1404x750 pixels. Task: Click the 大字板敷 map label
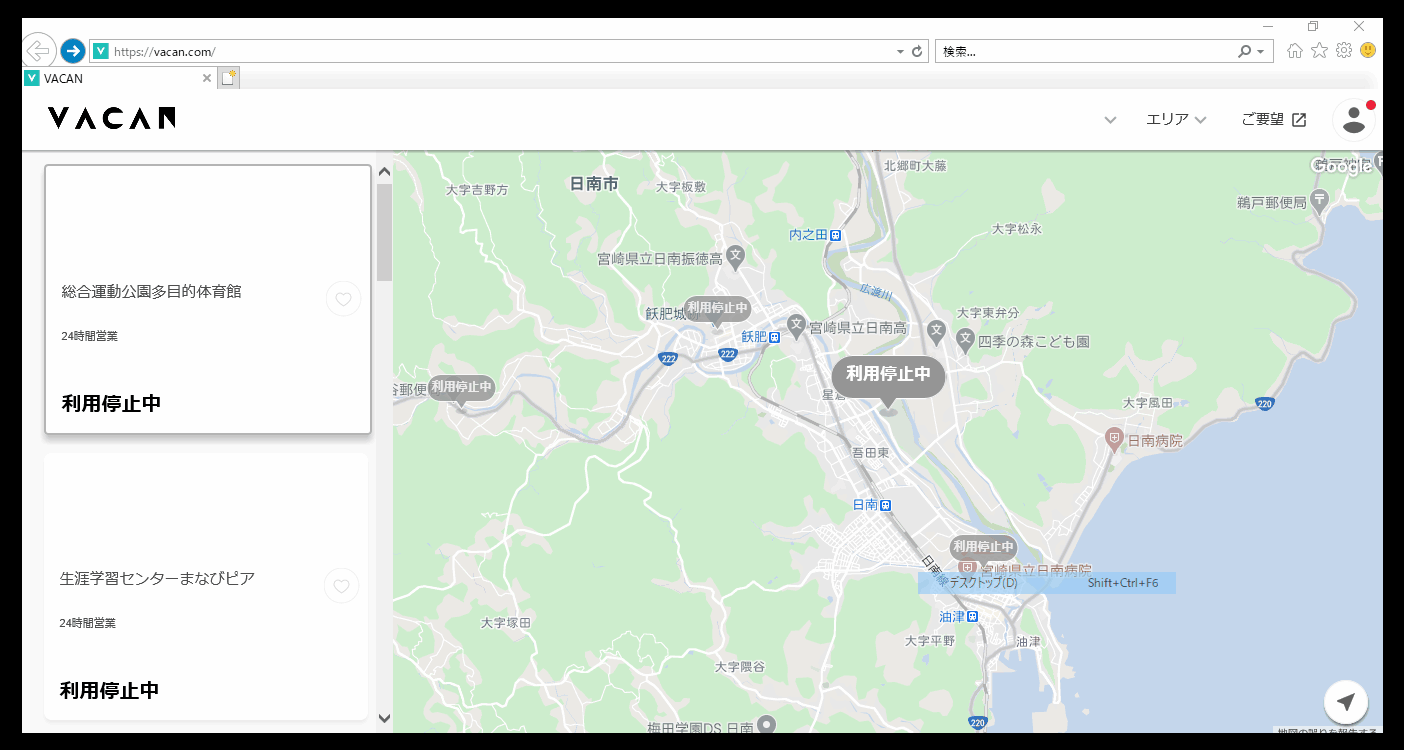tap(681, 187)
